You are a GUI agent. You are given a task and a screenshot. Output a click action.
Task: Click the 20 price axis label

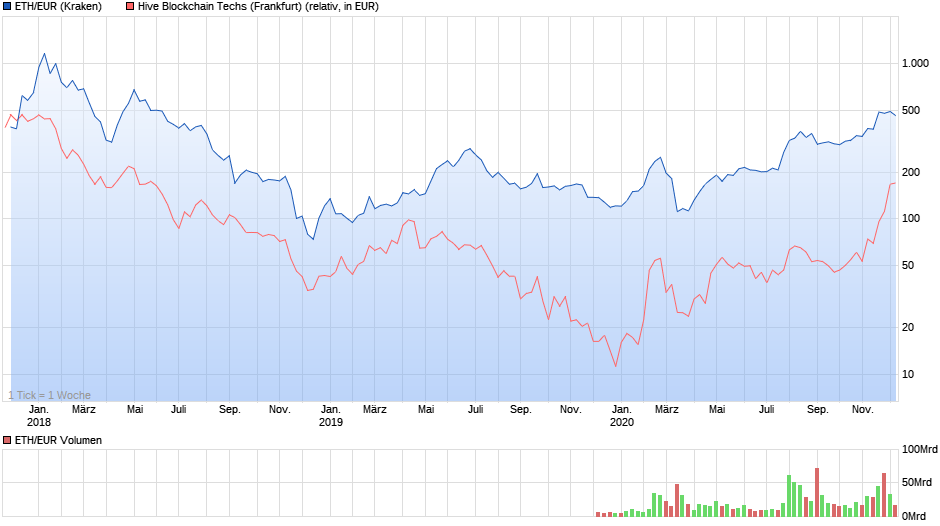[x=908, y=327]
